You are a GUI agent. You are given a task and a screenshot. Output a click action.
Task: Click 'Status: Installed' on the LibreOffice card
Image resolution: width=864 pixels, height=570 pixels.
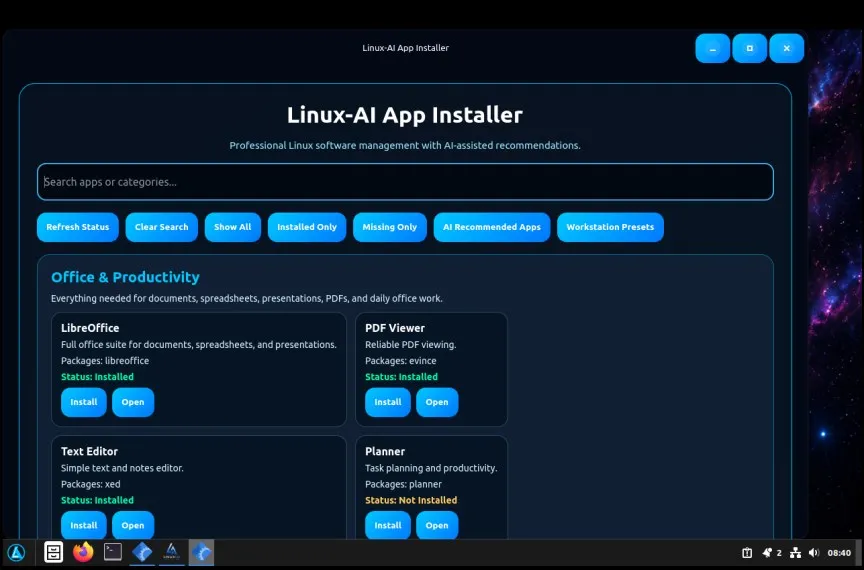coord(97,377)
